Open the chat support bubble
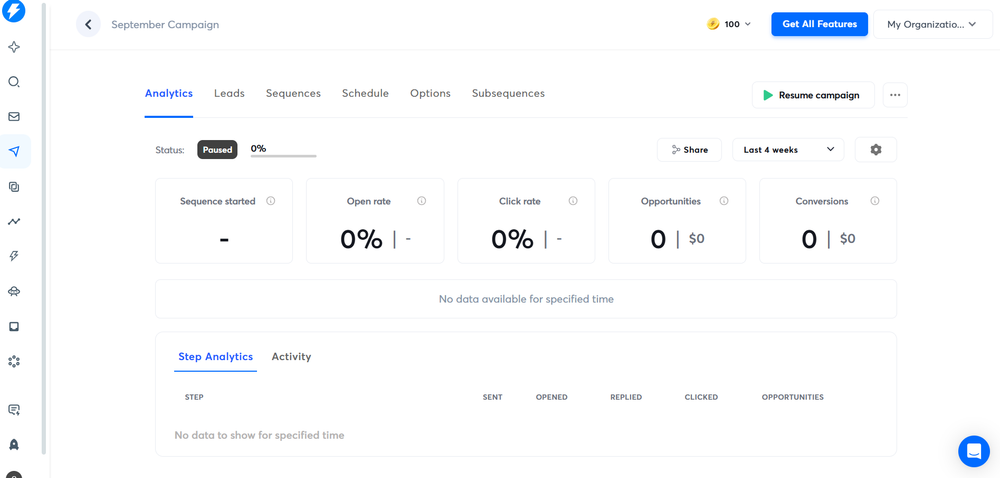Viewport: 1000px width, 478px height. (973, 451)
